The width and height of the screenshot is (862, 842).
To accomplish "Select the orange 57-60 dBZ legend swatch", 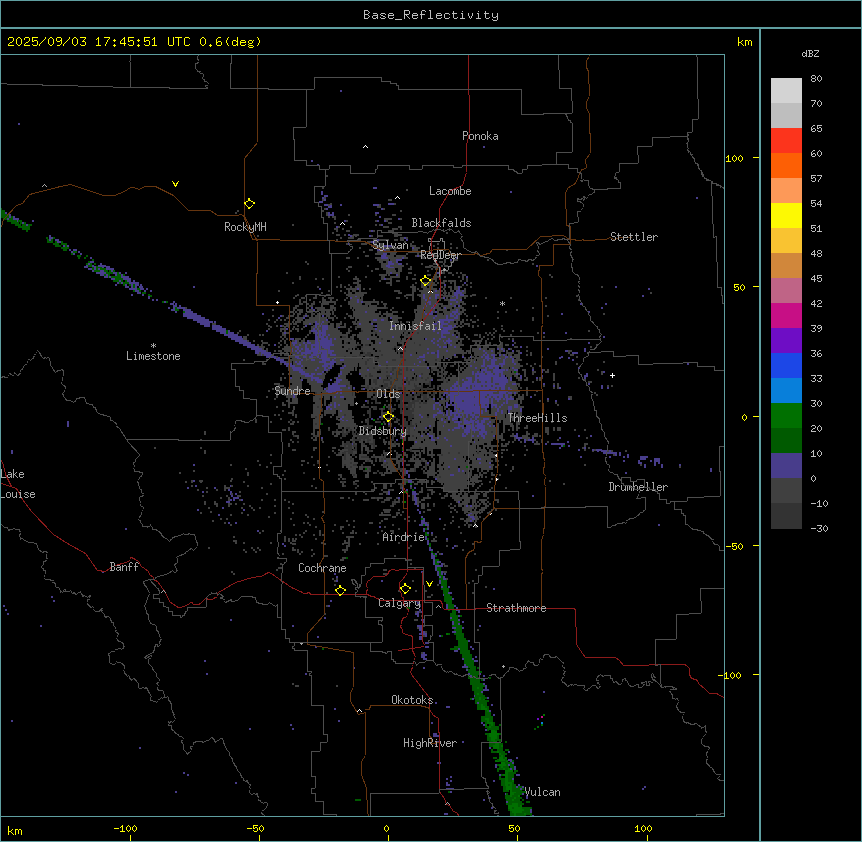I will tap(786, 165).
